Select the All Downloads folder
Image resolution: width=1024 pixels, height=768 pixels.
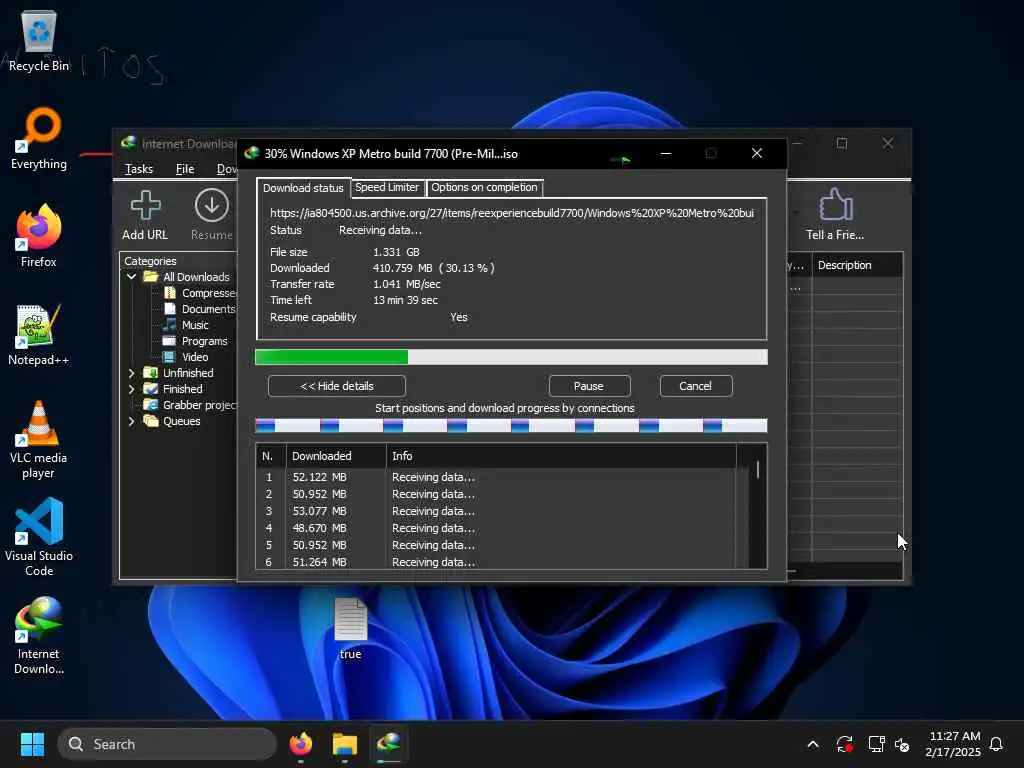(187, 277)
